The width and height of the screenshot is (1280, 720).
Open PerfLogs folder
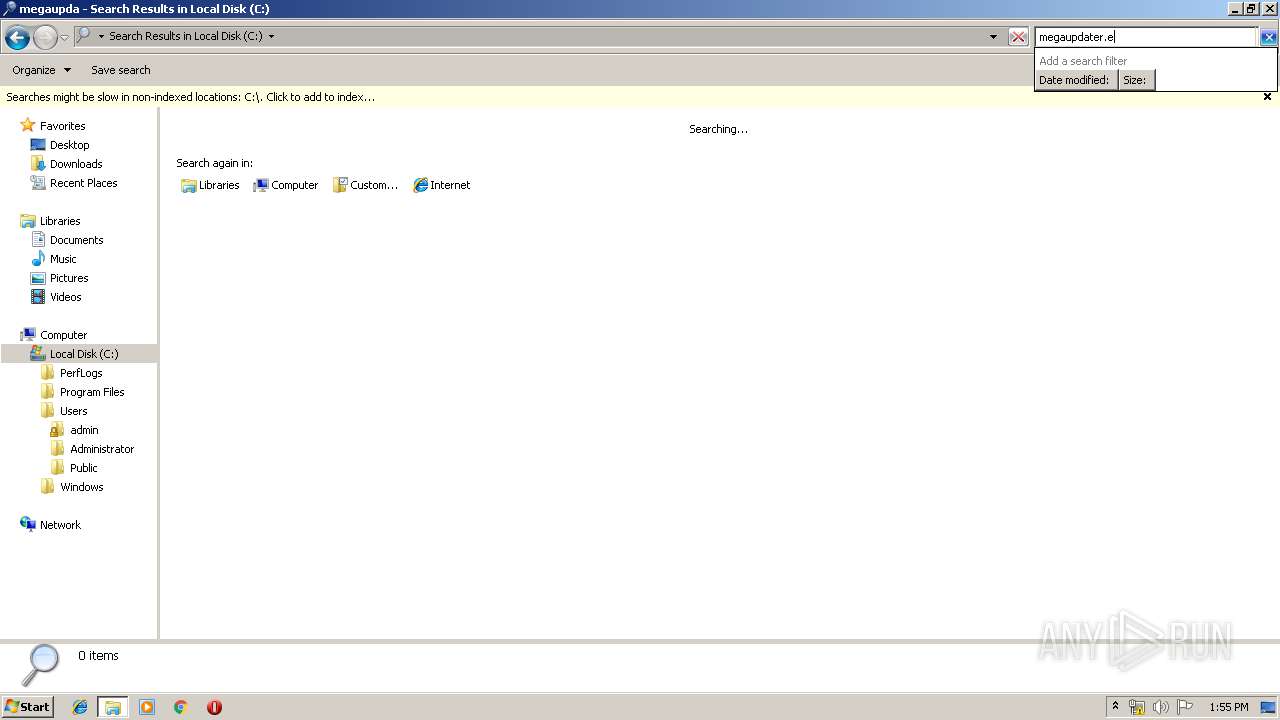click(x=81, y=373)
